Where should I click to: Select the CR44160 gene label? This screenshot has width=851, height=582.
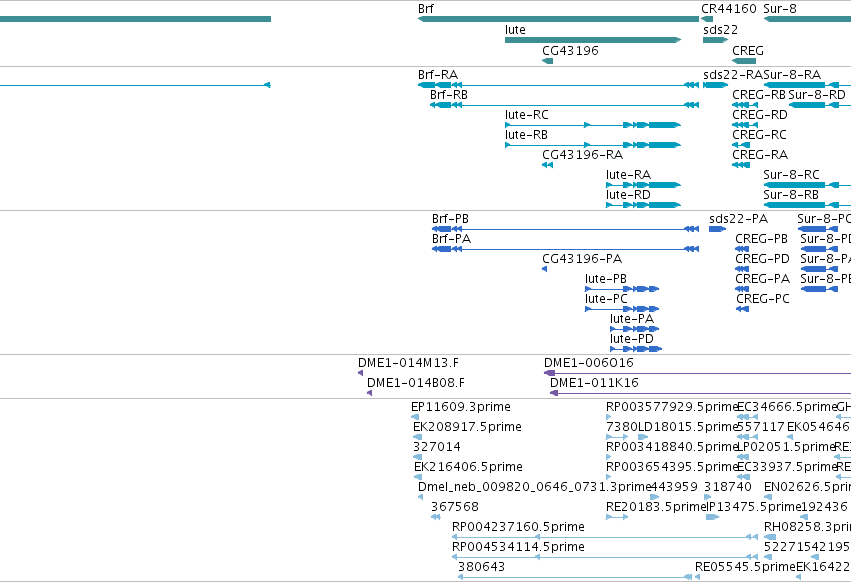[x=729, y=9]
